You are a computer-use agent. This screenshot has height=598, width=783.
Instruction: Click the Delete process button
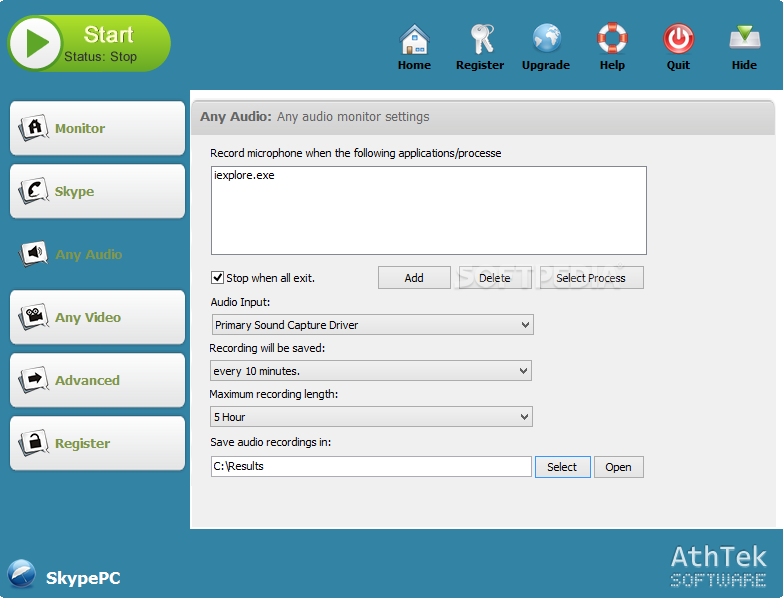coord(495,278)
